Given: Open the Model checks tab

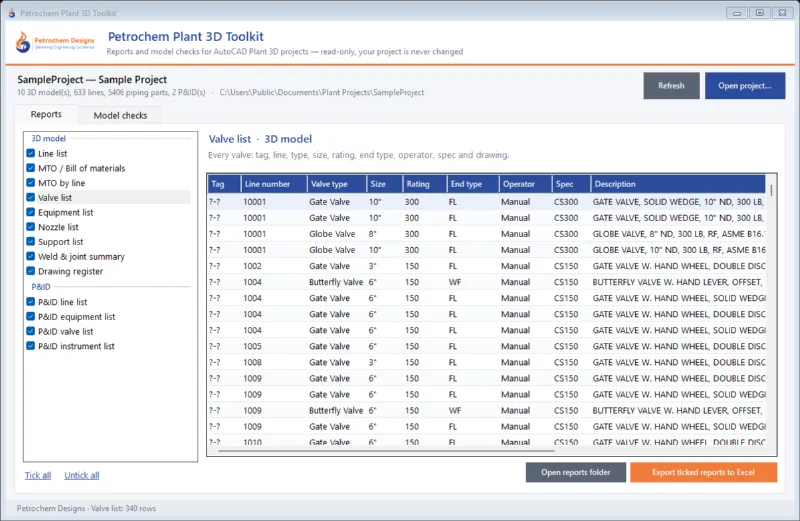Looking at the screenshot, I should coord(120,115).
